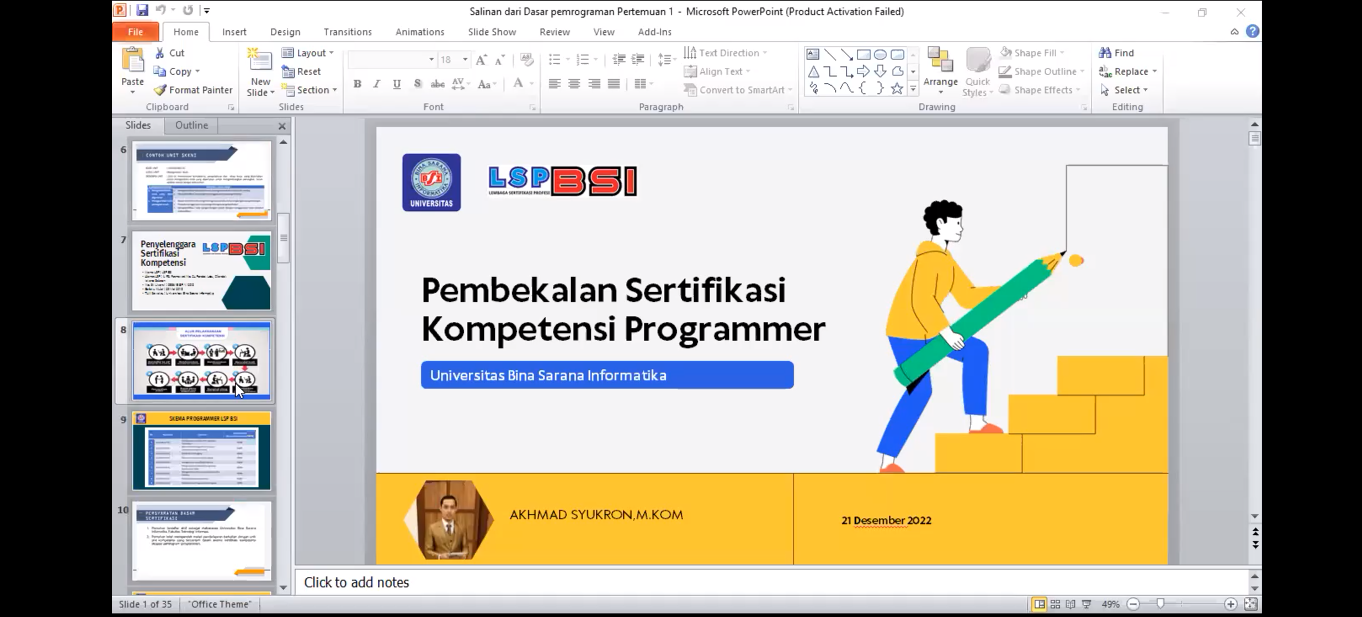
Task: Click the Font Color swatch button
Action: 518,84
